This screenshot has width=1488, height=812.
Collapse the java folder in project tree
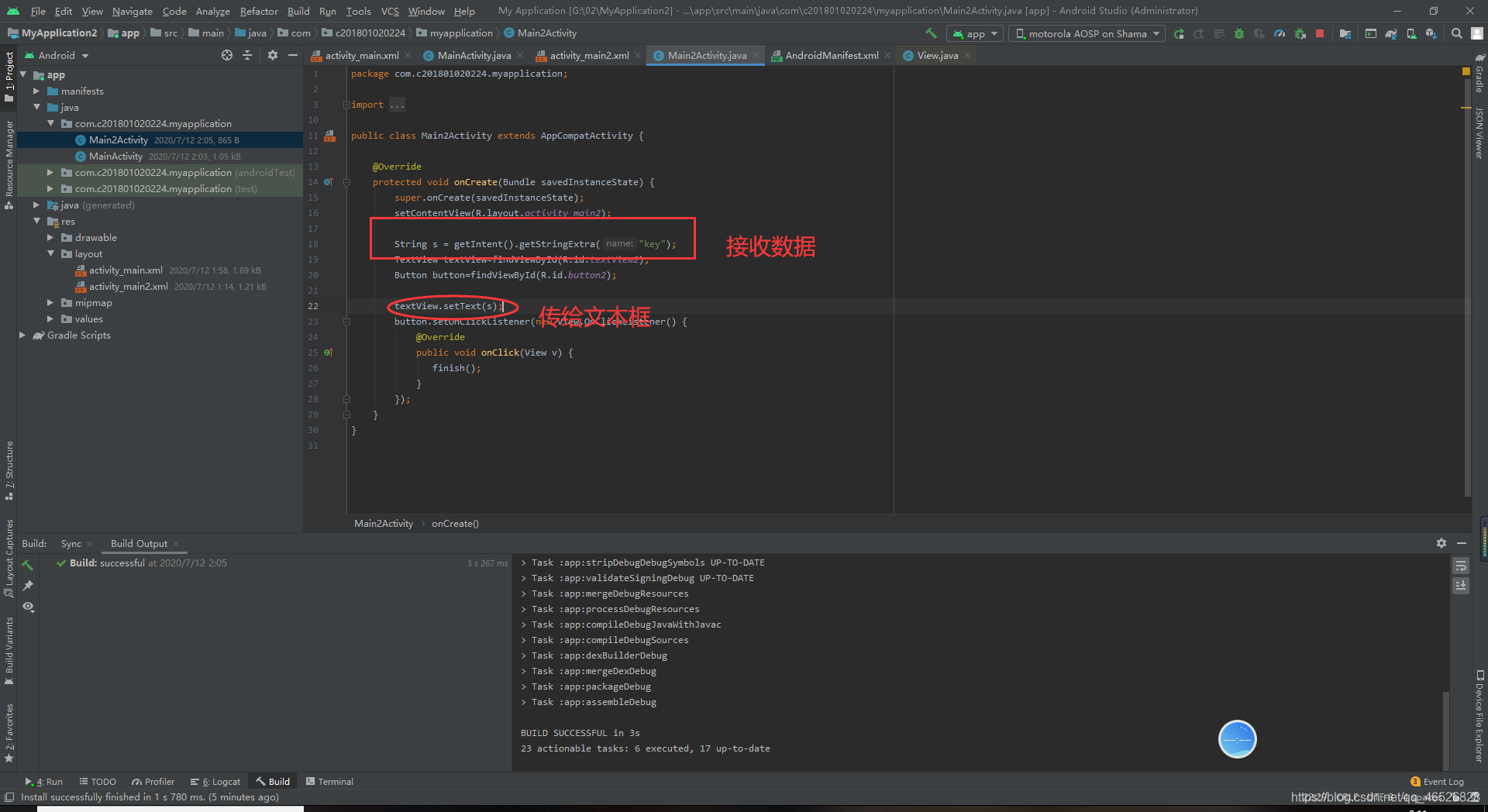(x=36, y=108)
